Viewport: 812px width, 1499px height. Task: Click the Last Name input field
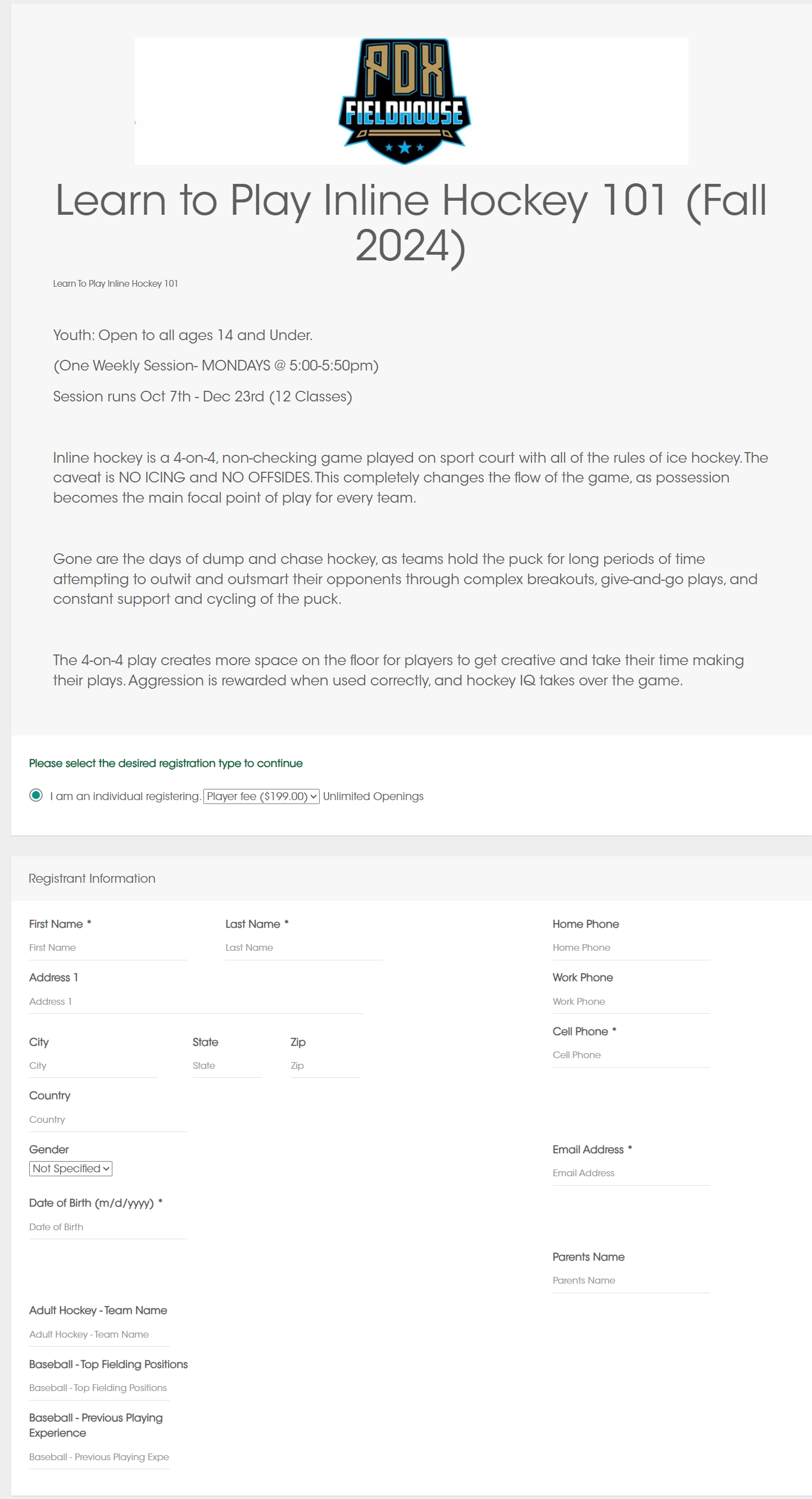(303, 947)
